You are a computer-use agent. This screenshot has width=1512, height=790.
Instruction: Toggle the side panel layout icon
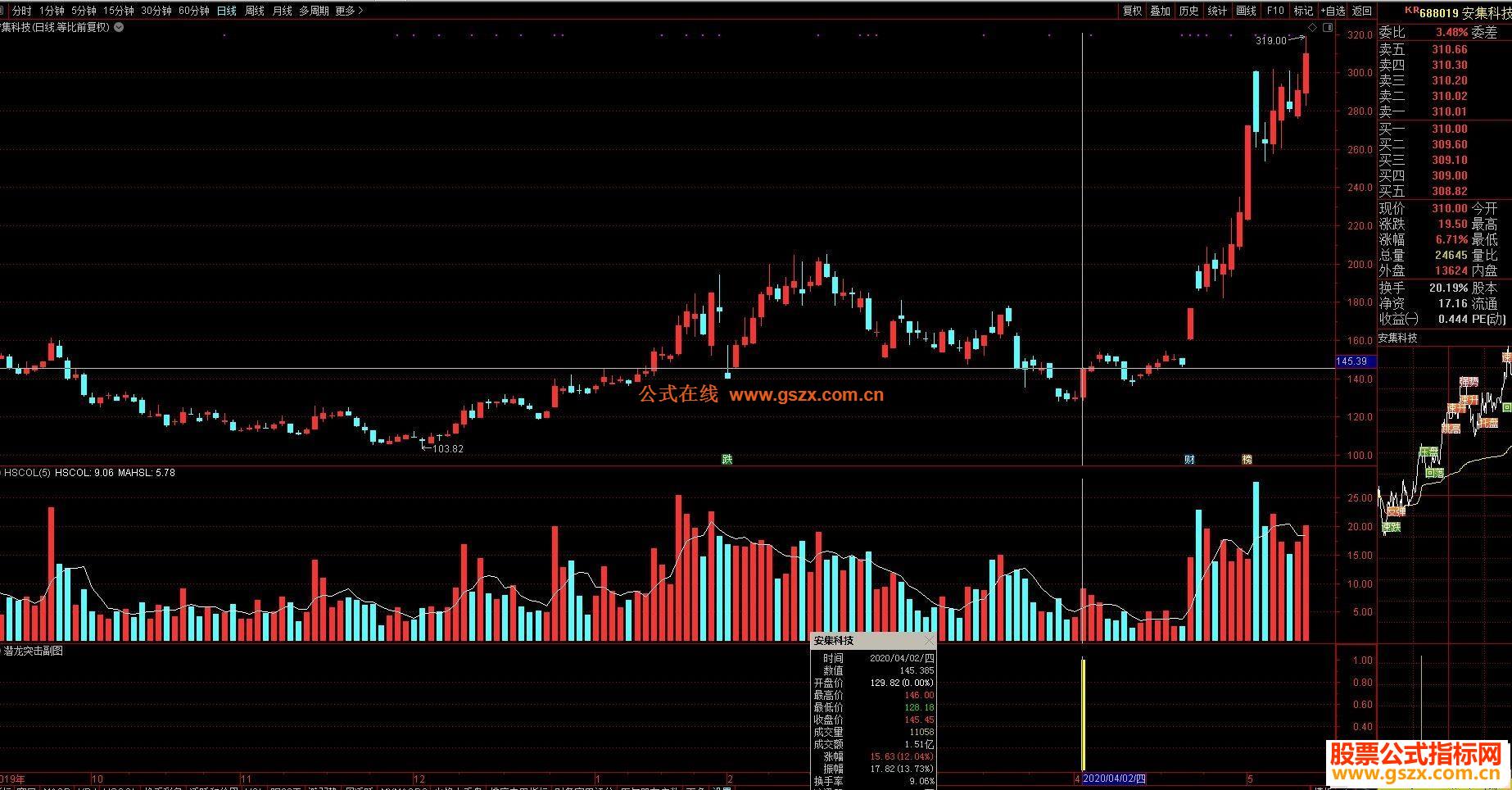[1328, 28]
